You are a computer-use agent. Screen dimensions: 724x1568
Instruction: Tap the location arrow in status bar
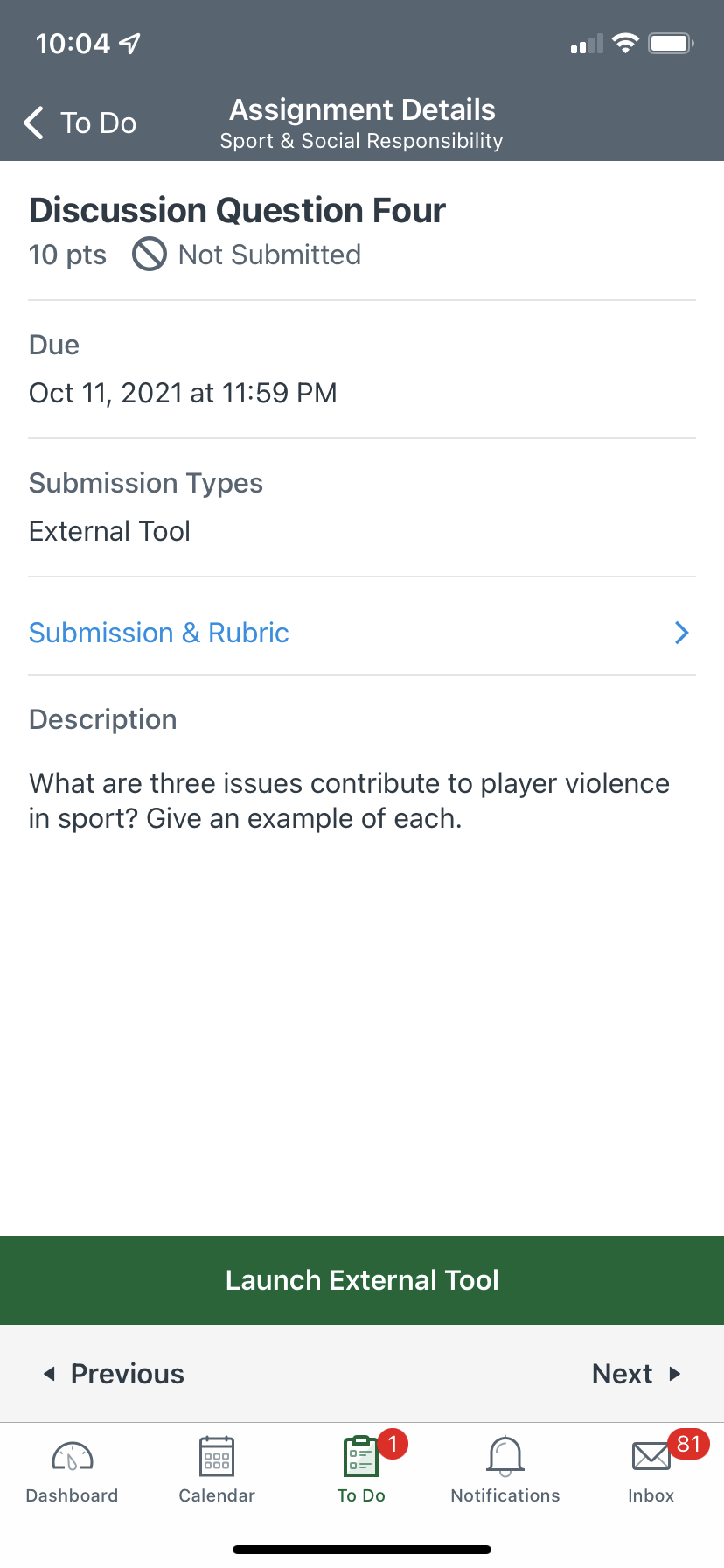pyautogui.click(x=130, y=43)
